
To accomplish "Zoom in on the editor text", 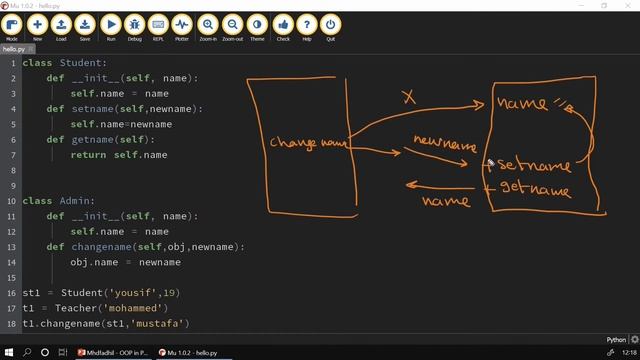I will click(x=208, y=28).
